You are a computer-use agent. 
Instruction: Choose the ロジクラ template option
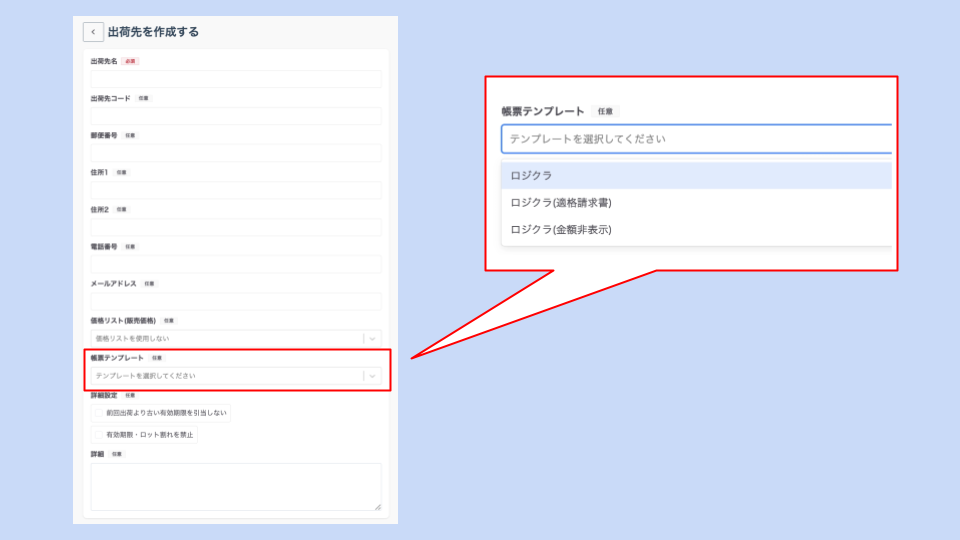tap(697, 176)
